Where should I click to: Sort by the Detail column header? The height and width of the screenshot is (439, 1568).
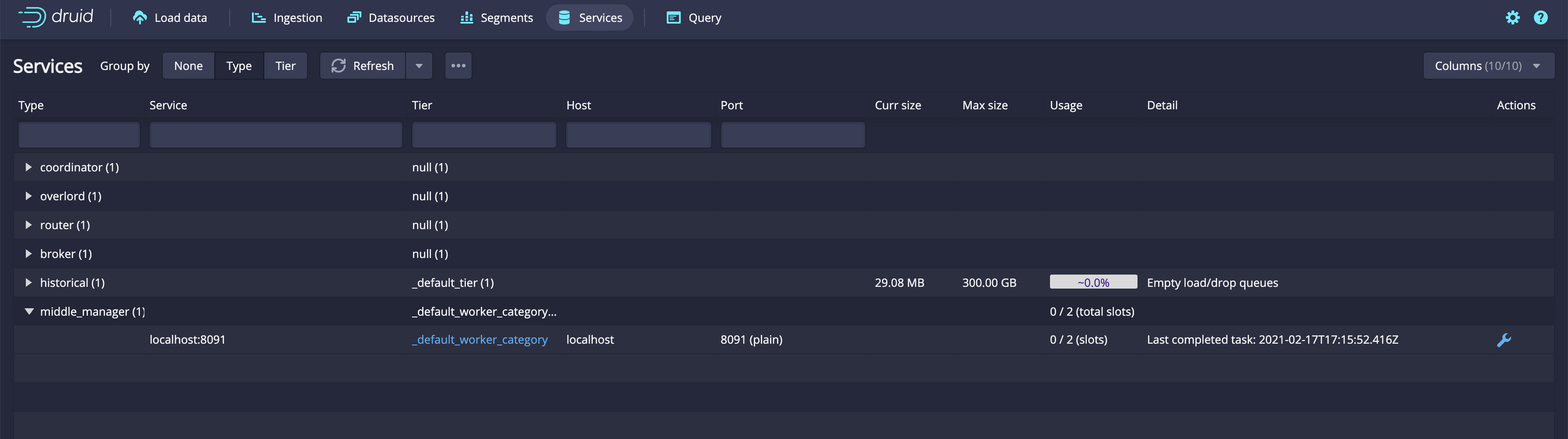(1162, 105)
